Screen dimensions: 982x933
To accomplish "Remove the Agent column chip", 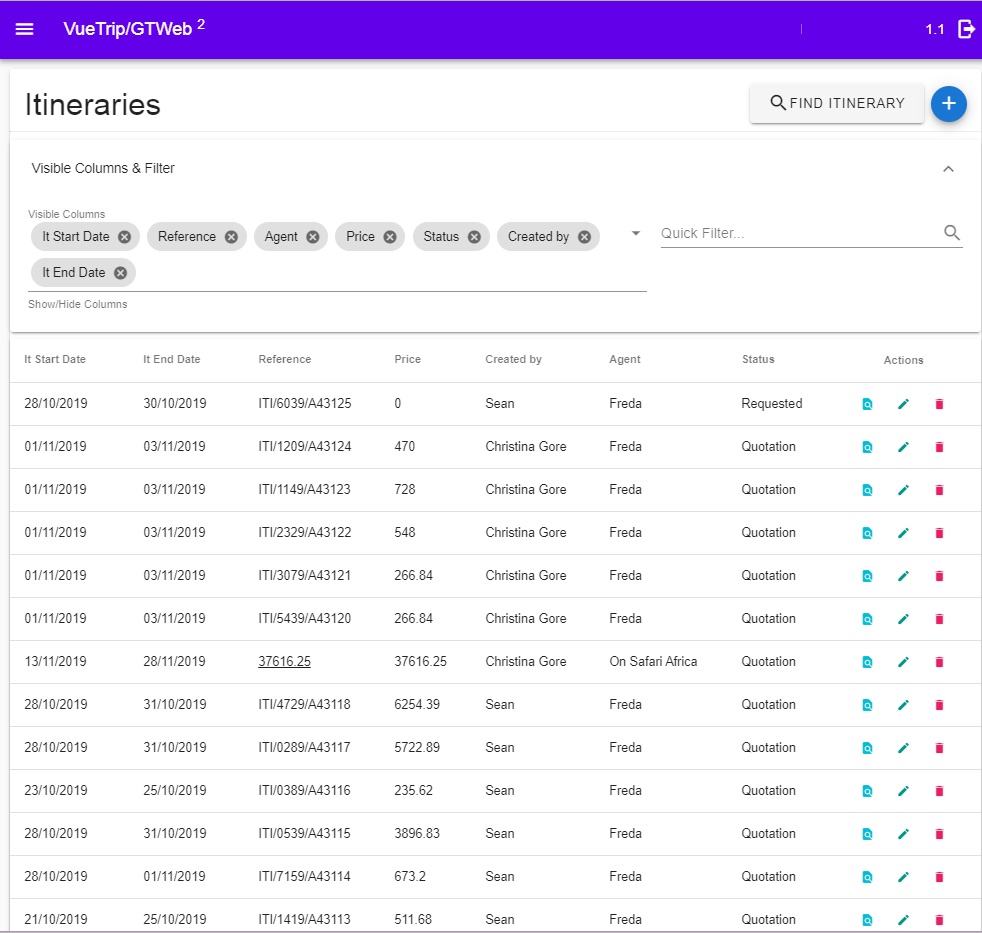I will click(x=313, y=237).
